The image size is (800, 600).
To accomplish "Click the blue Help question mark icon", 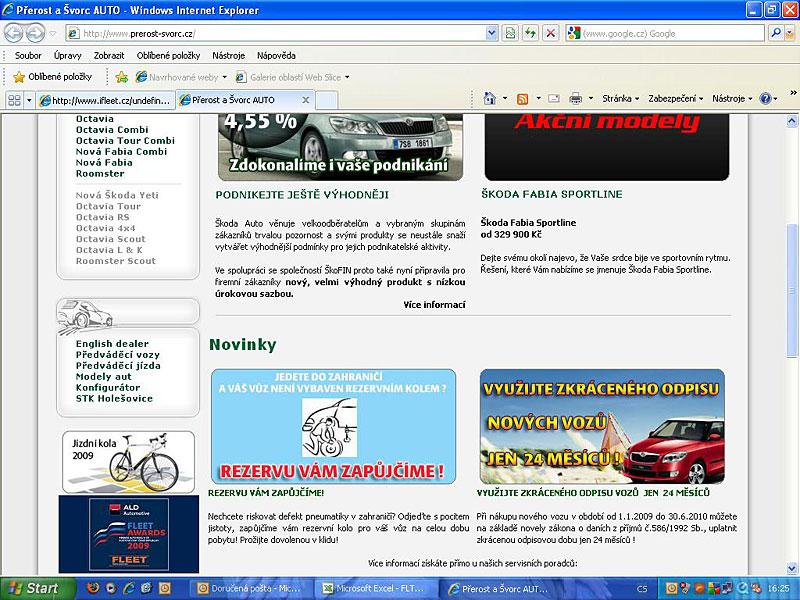I will point(765,98).
